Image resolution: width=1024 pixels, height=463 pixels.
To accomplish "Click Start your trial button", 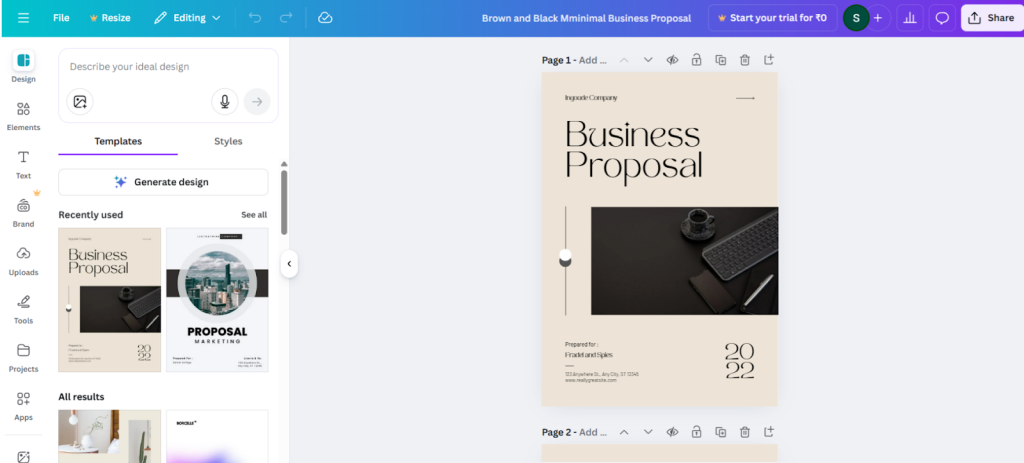I will [772, 18].
